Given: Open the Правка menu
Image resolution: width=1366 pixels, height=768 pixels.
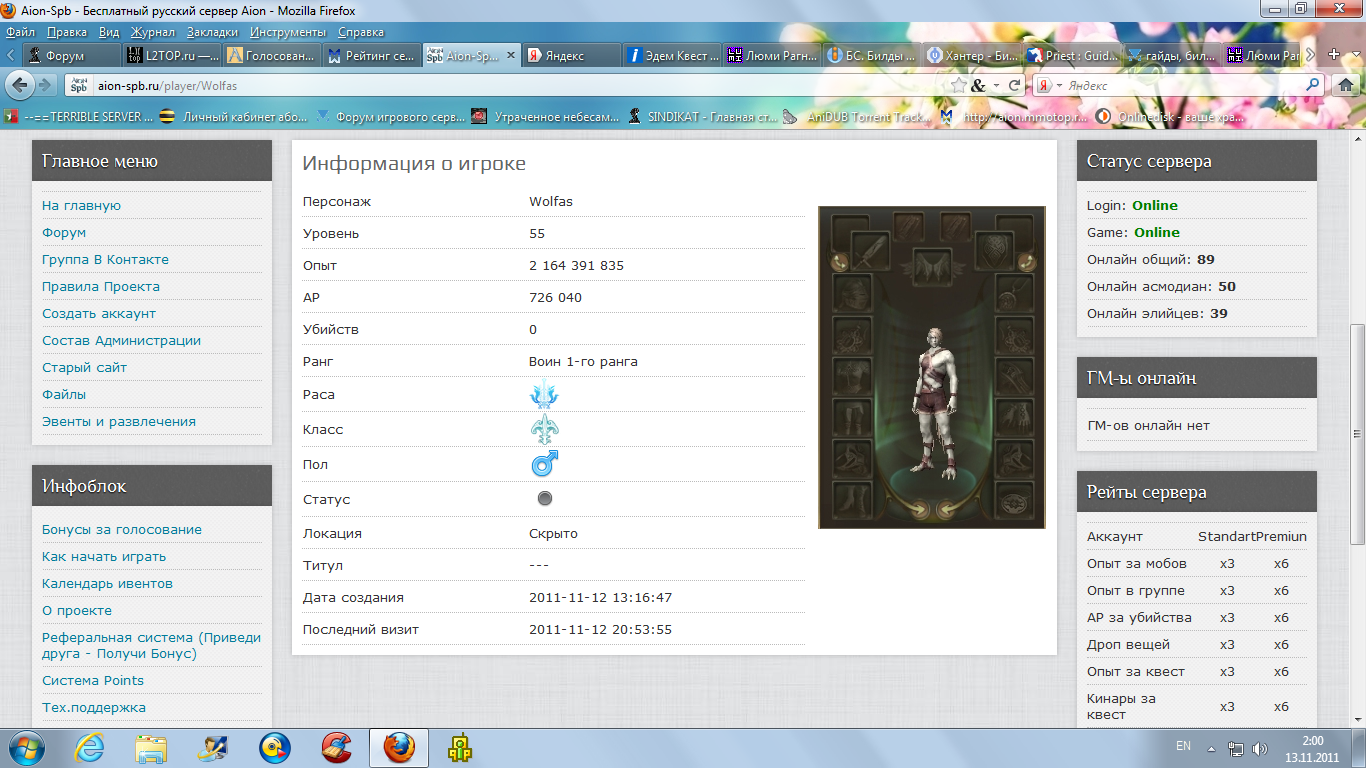Looking at the screenshot, I should (67, 32).
